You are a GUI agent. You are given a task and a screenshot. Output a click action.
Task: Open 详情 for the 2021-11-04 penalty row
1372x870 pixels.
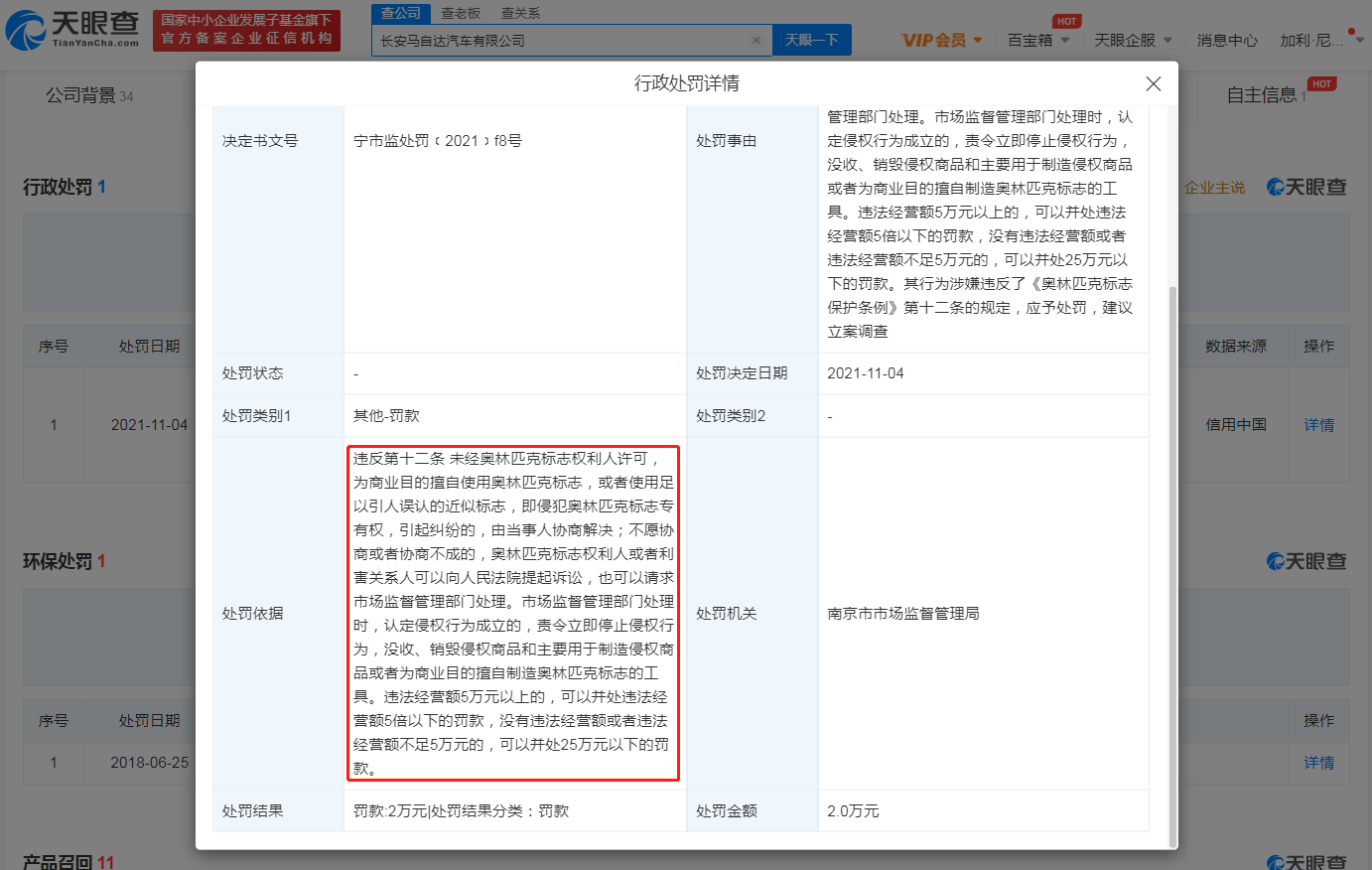tap(1318, 425)
